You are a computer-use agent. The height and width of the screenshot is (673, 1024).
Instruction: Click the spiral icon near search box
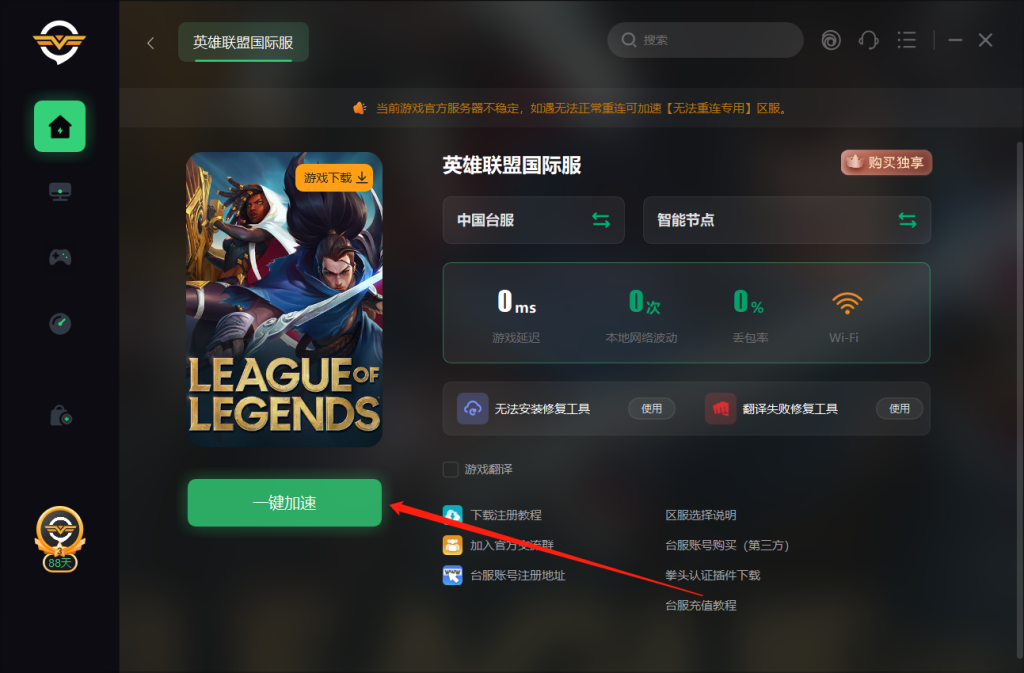coord(831,40)
